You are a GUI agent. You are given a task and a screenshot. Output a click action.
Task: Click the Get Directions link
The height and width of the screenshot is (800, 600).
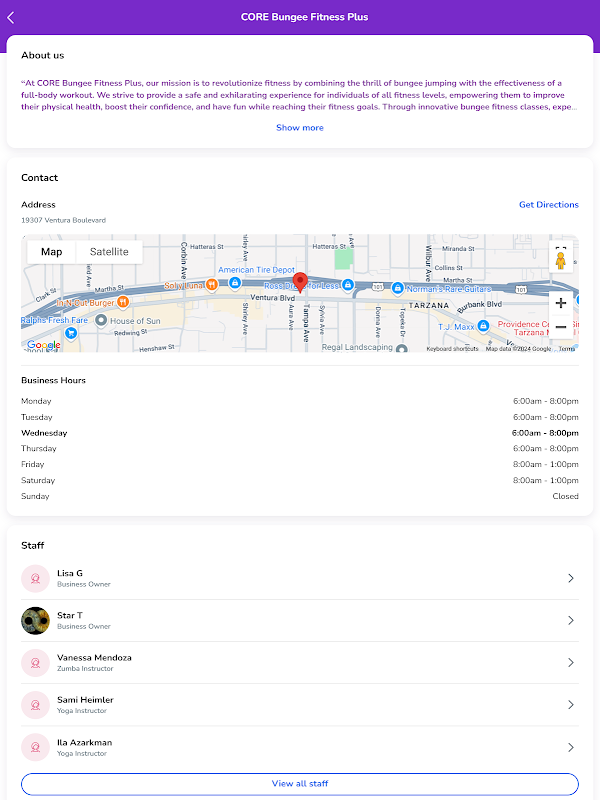pyautogui.click(x=548, y=205)
